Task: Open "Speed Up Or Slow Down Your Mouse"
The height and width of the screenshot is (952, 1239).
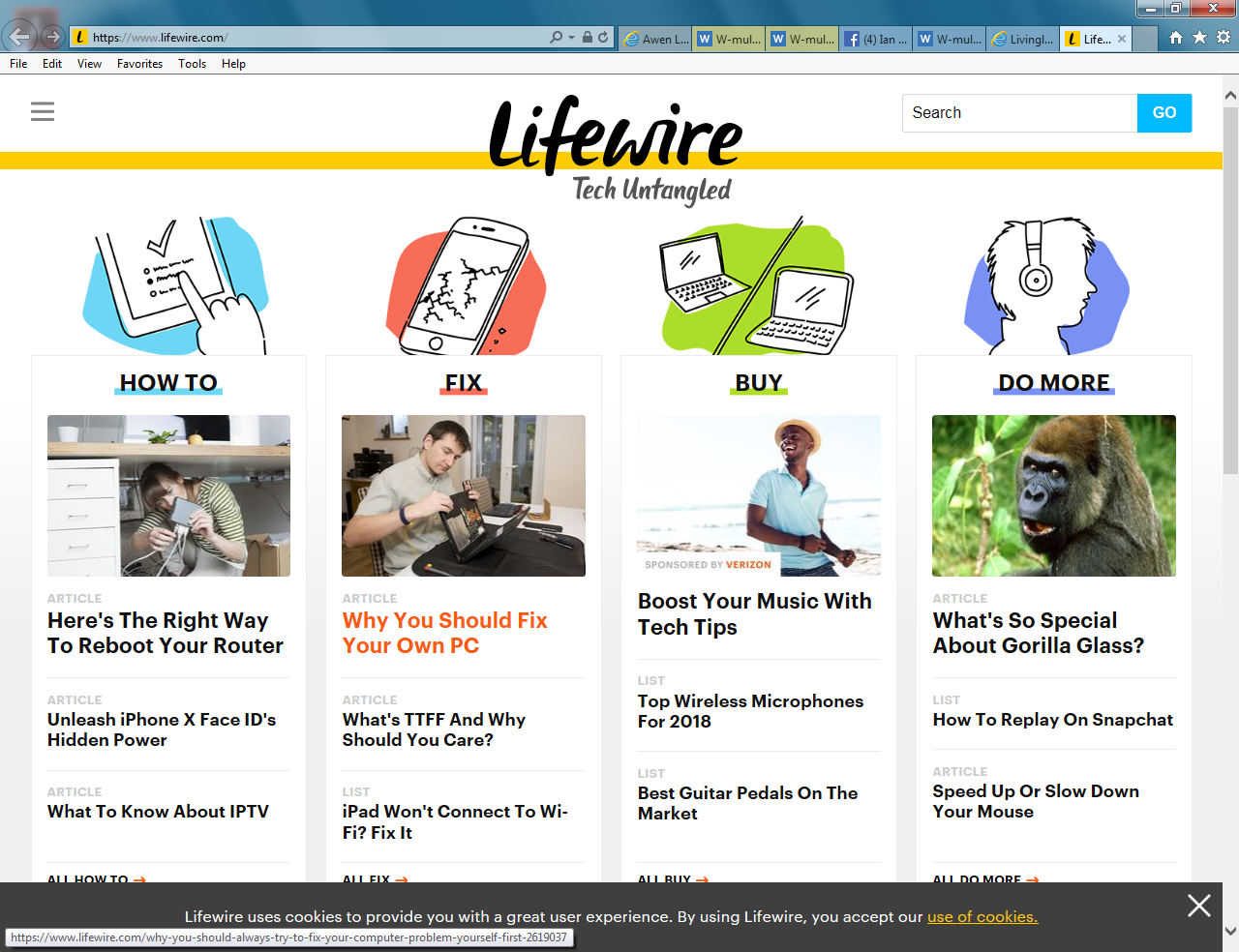Action: (x=1036, y=801)
